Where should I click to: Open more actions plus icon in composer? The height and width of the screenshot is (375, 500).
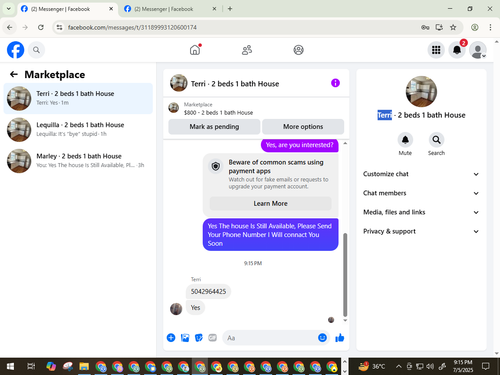171,338
